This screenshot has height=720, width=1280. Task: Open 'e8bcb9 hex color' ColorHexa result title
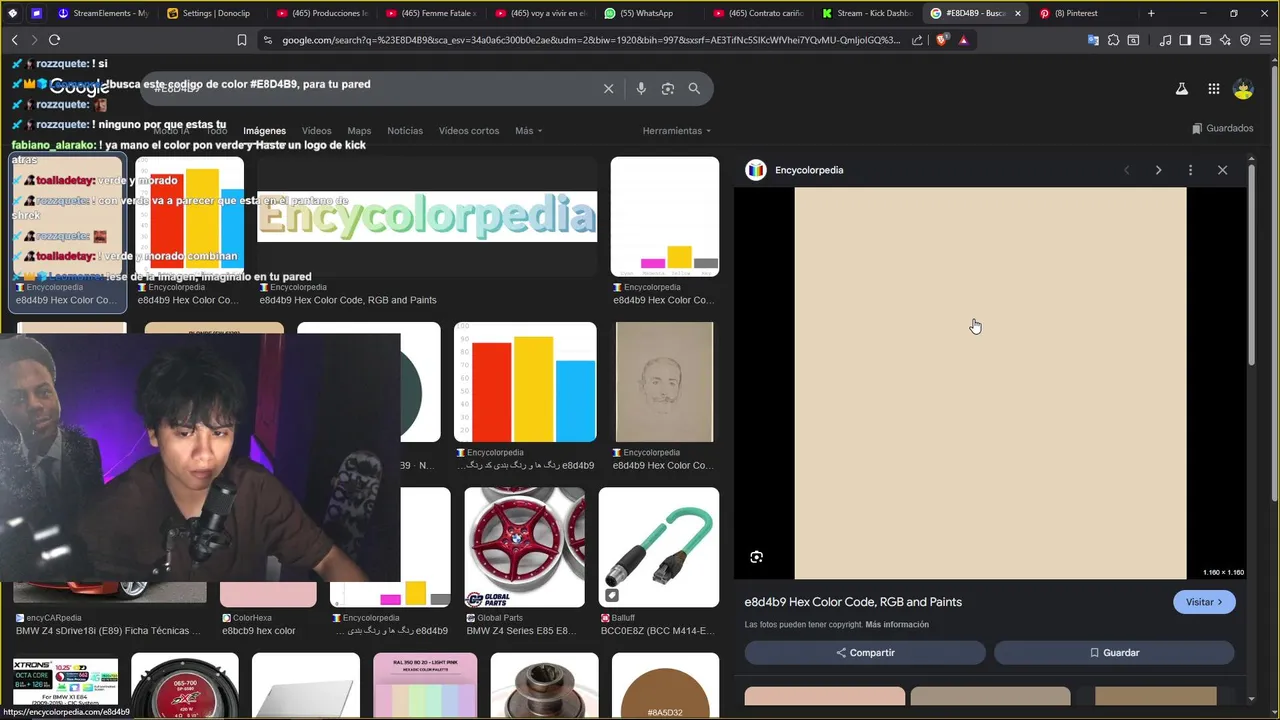click(x=258, y=631)
